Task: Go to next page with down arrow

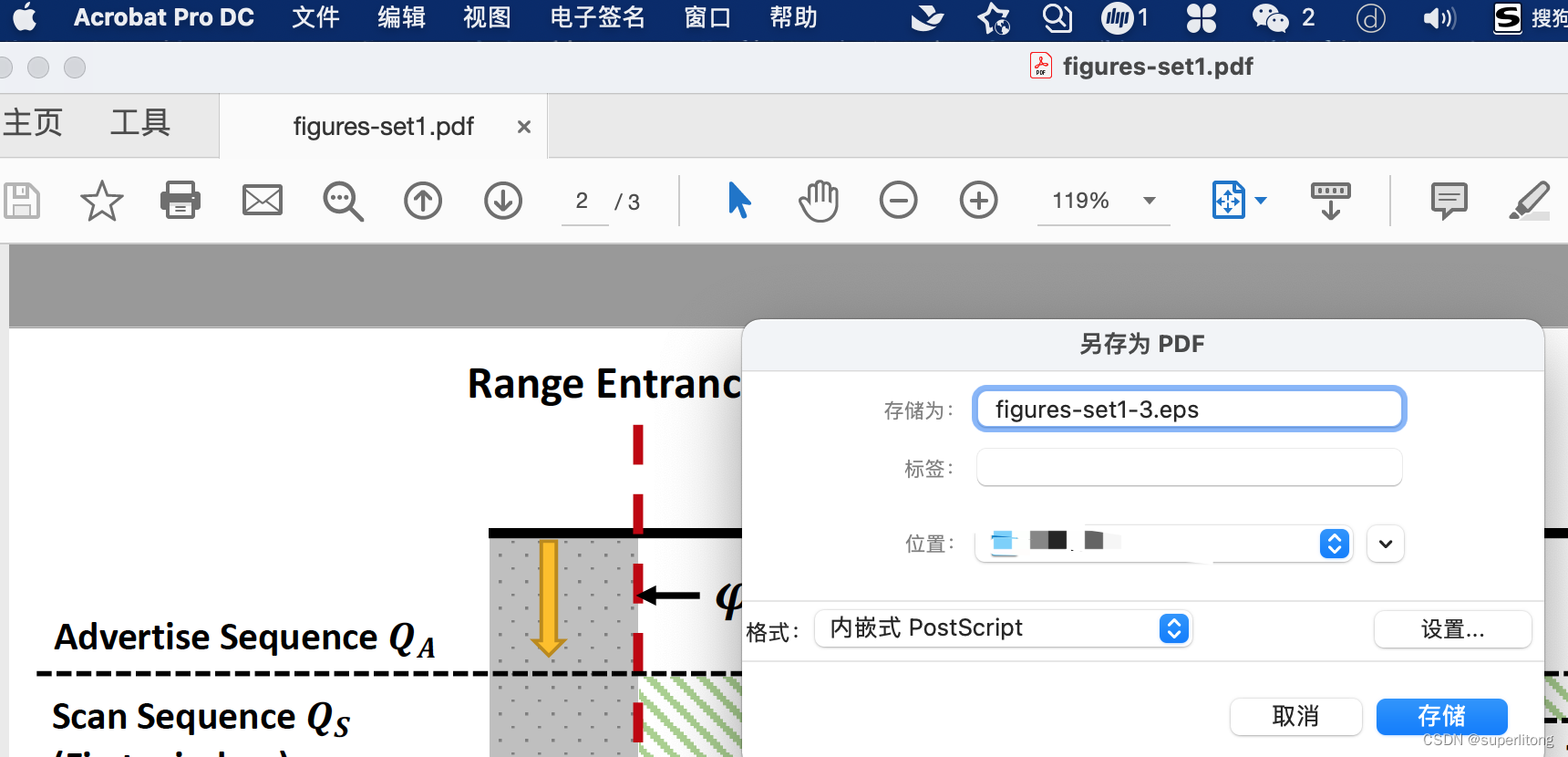Action: [x=503, y=201]
